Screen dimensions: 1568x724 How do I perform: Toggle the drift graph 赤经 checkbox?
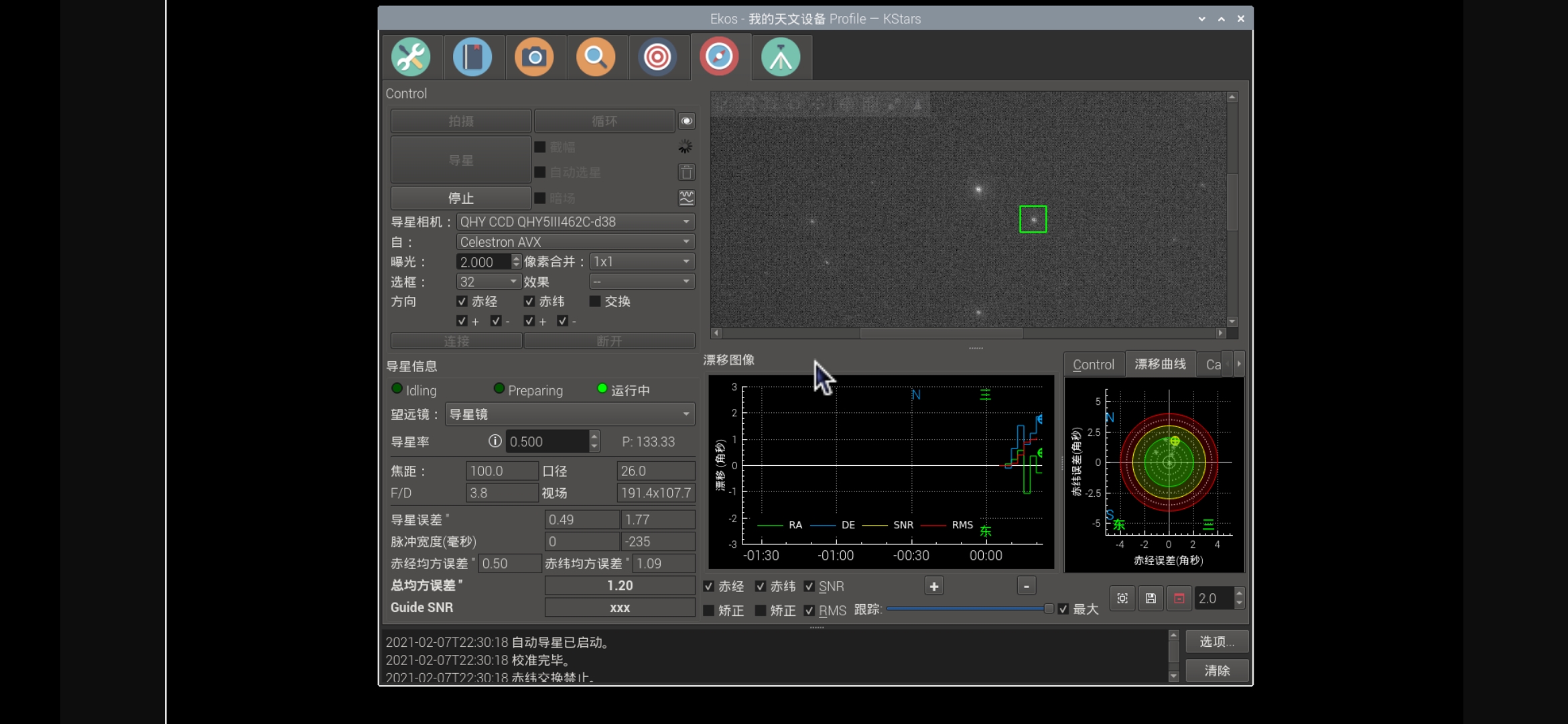click(x=708, y=587)
